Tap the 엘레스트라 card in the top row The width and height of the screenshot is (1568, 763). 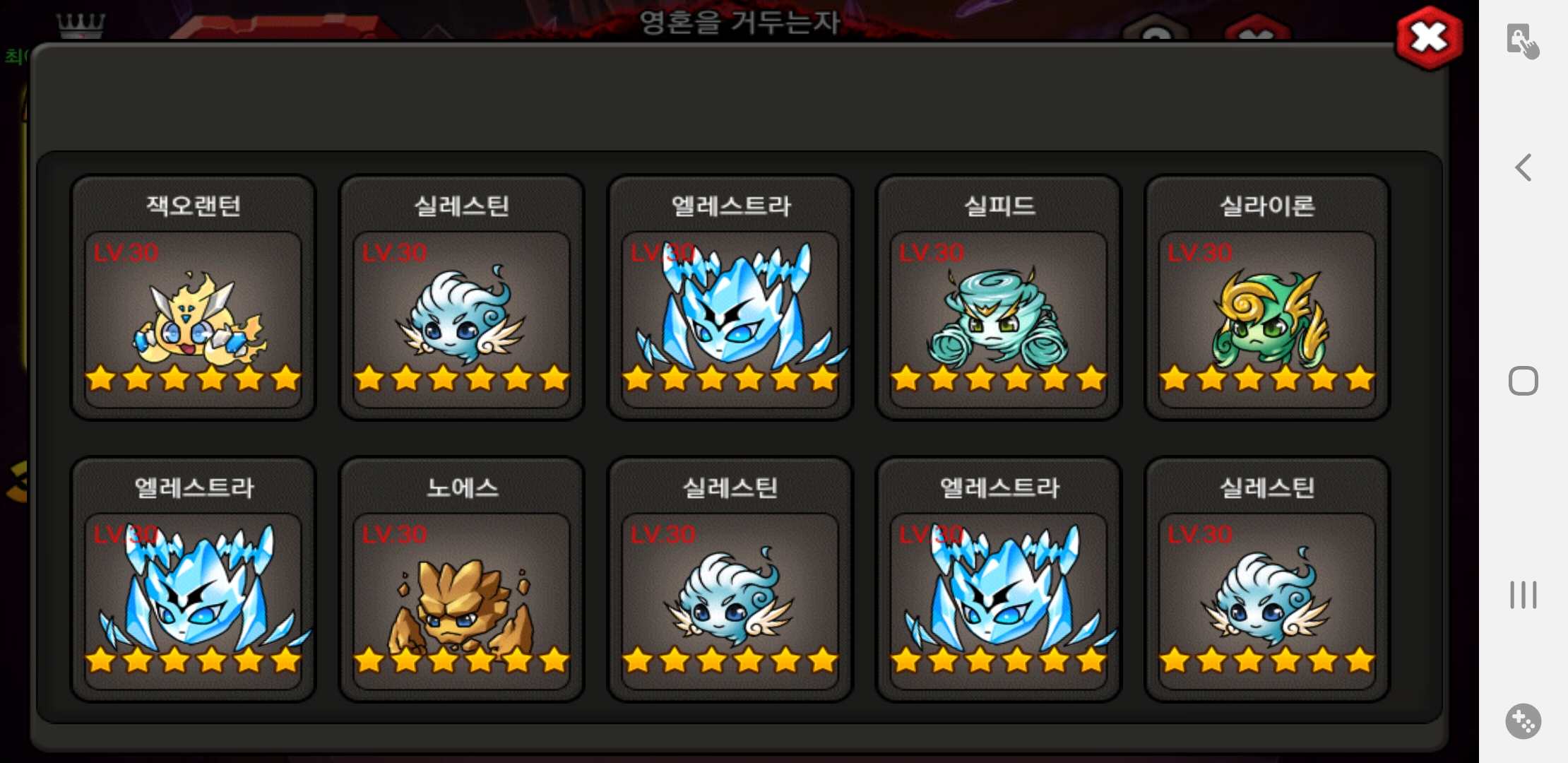[x=730, y=297]
